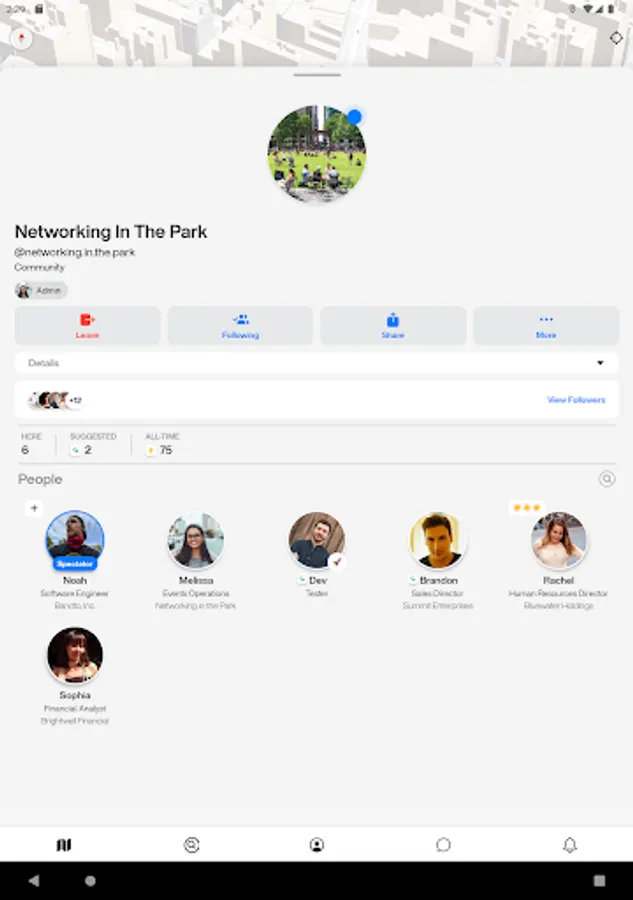633x900 pixels.
Task: Open the notifications bell icon
Action: pos(569,844)
